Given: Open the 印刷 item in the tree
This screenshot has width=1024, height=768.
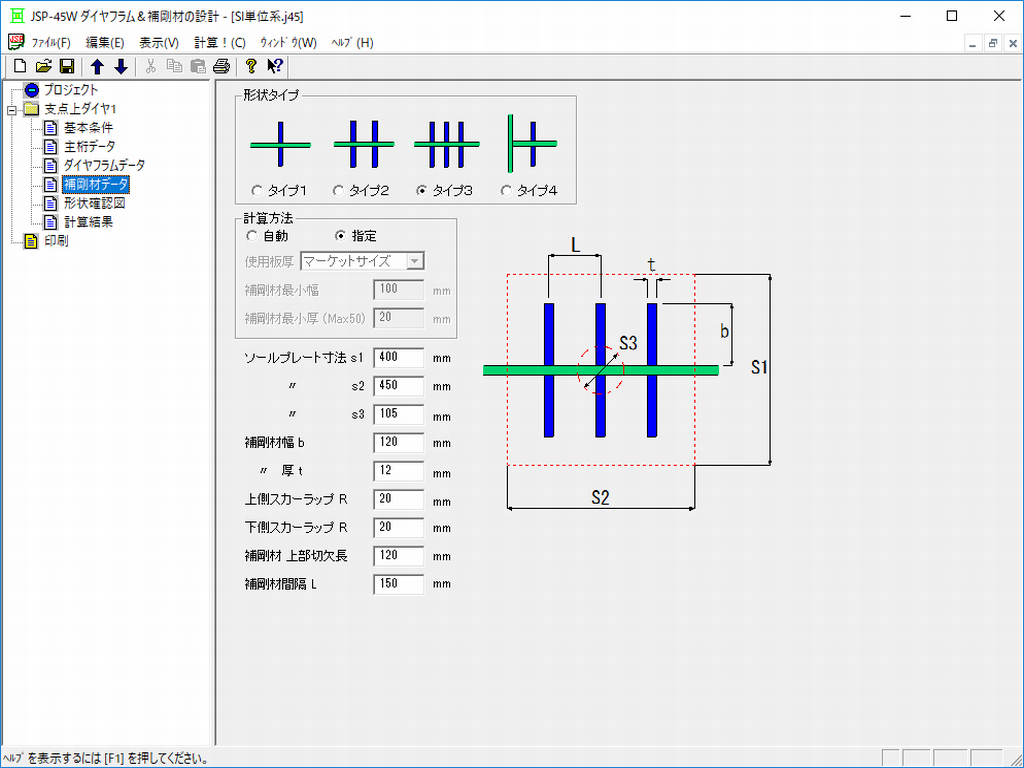Looking at the screenshot, I should point(54,241).
